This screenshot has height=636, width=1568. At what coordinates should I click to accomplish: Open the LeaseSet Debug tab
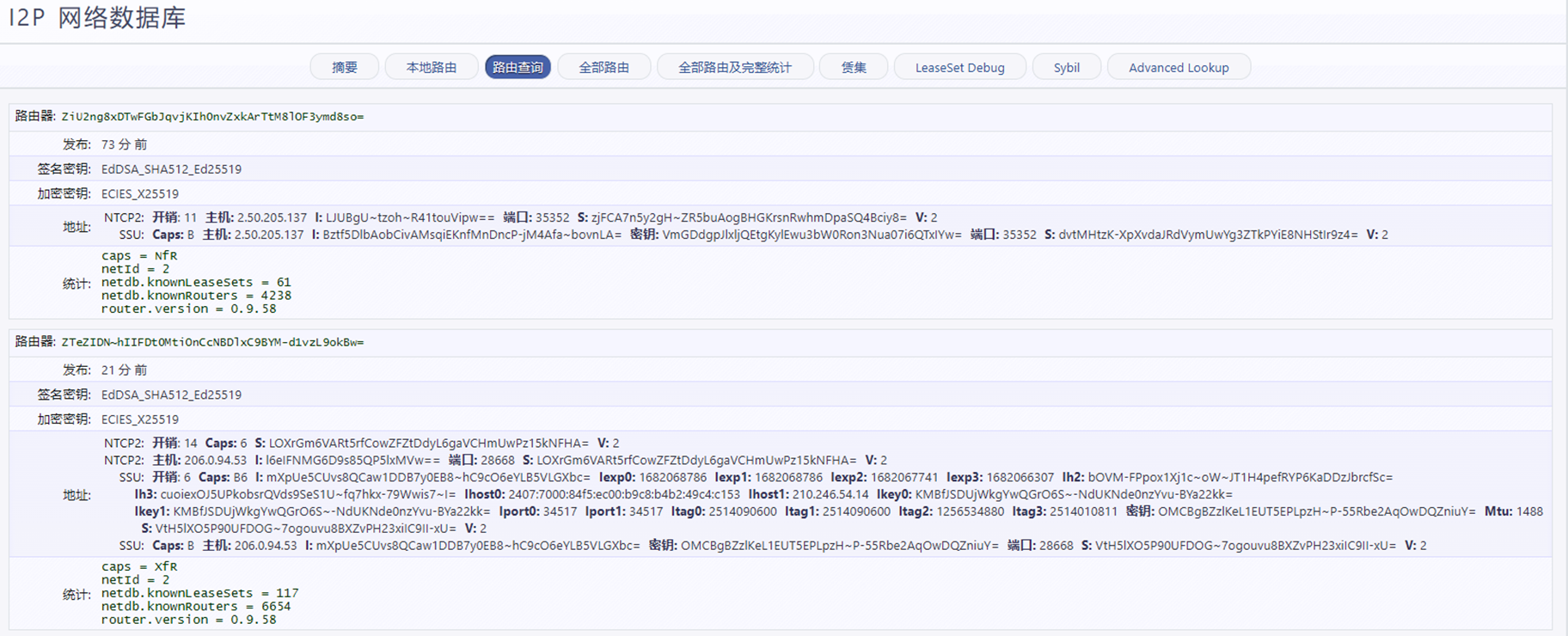tap(959, 67)
